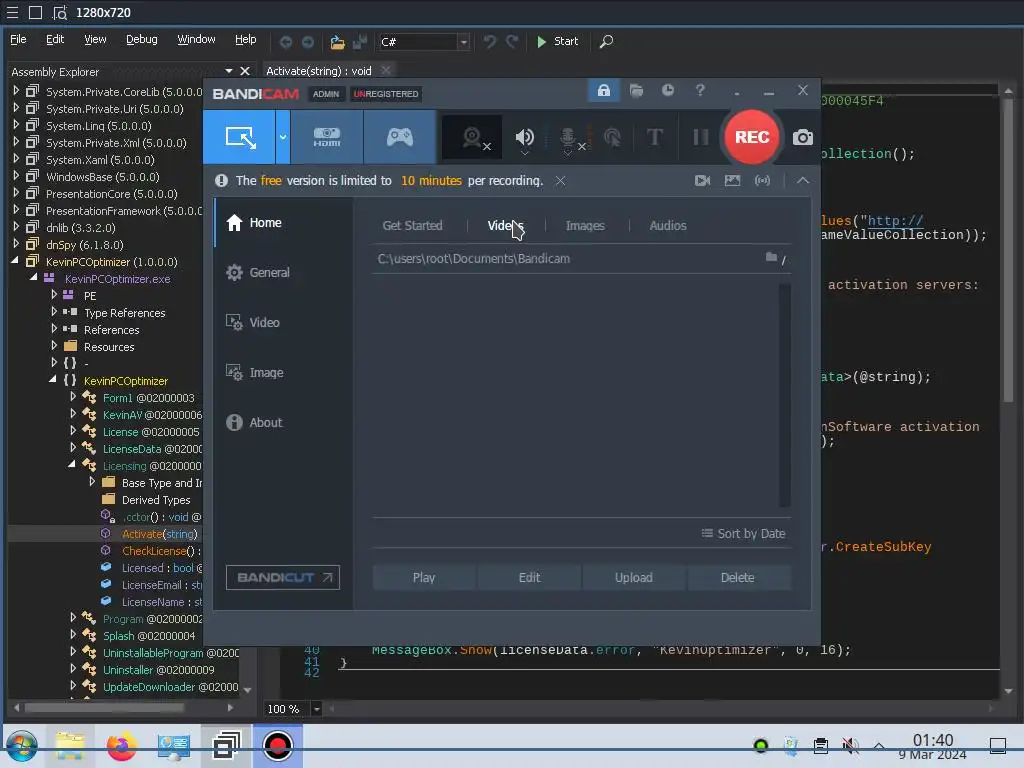The image size is (1024, 768).
Task: Toggle mouse click effect icon
Action: point(612,137)
